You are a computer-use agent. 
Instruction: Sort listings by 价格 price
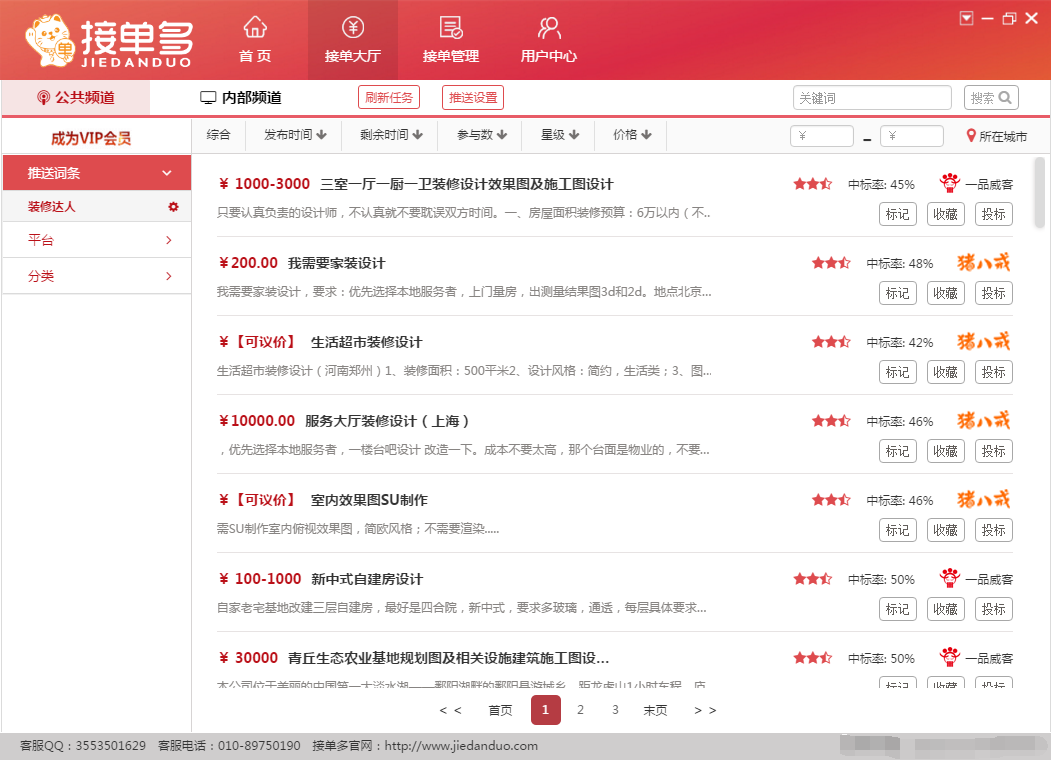coord(632,135)
